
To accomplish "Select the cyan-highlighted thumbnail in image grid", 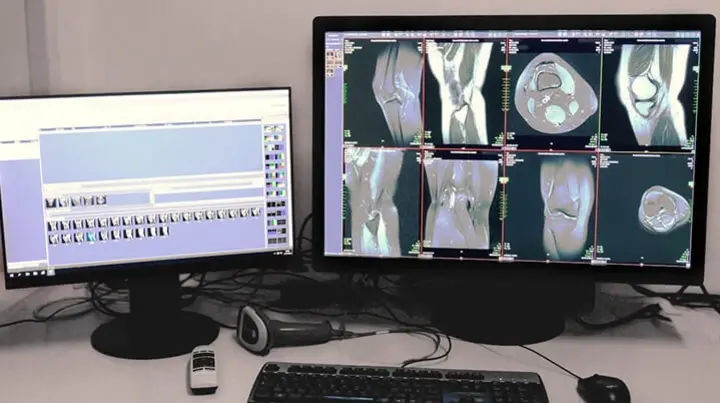I will 90,236.
